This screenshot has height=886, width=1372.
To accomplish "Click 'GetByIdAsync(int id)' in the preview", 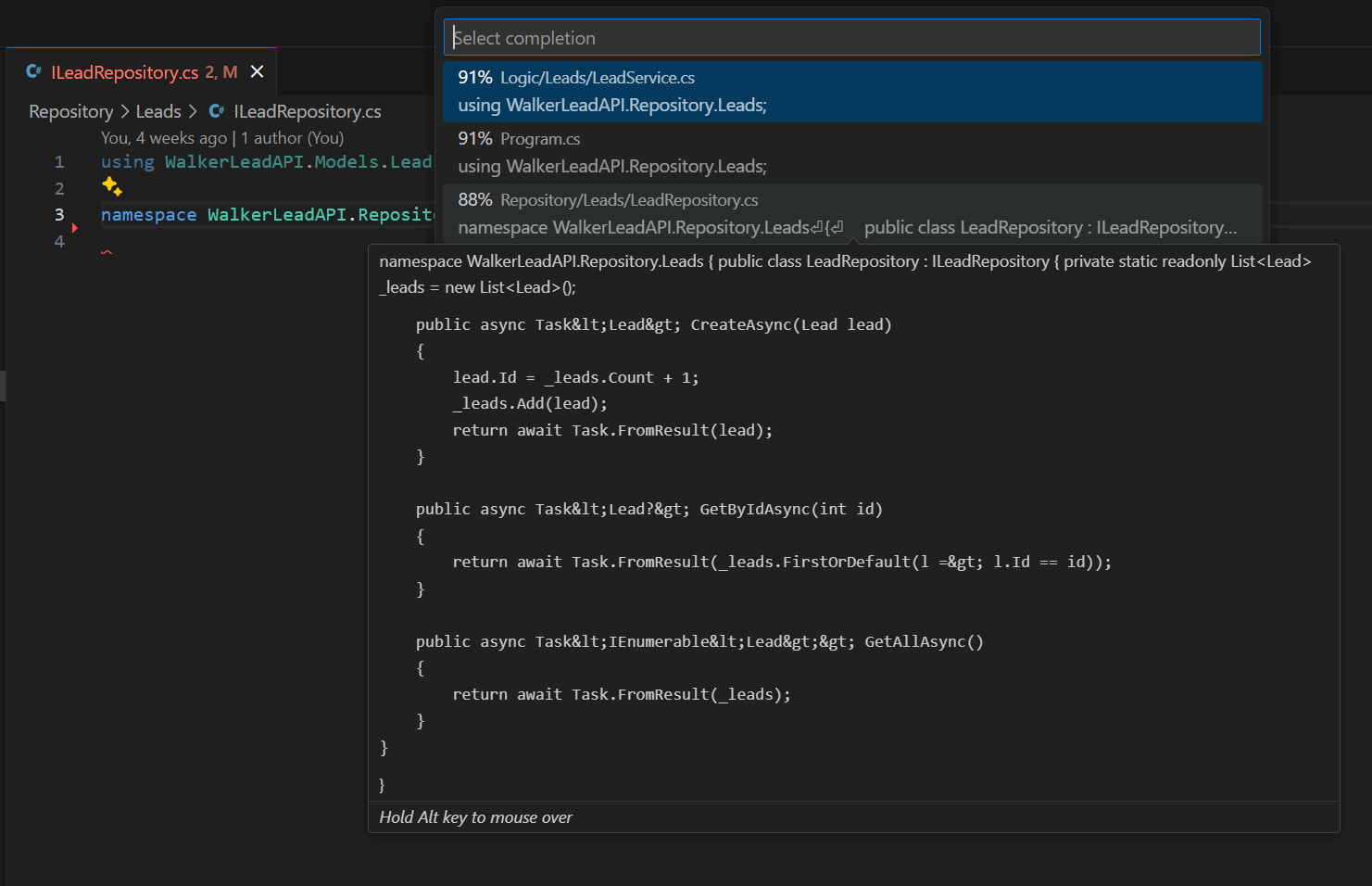I will click(x=791, y=509).
